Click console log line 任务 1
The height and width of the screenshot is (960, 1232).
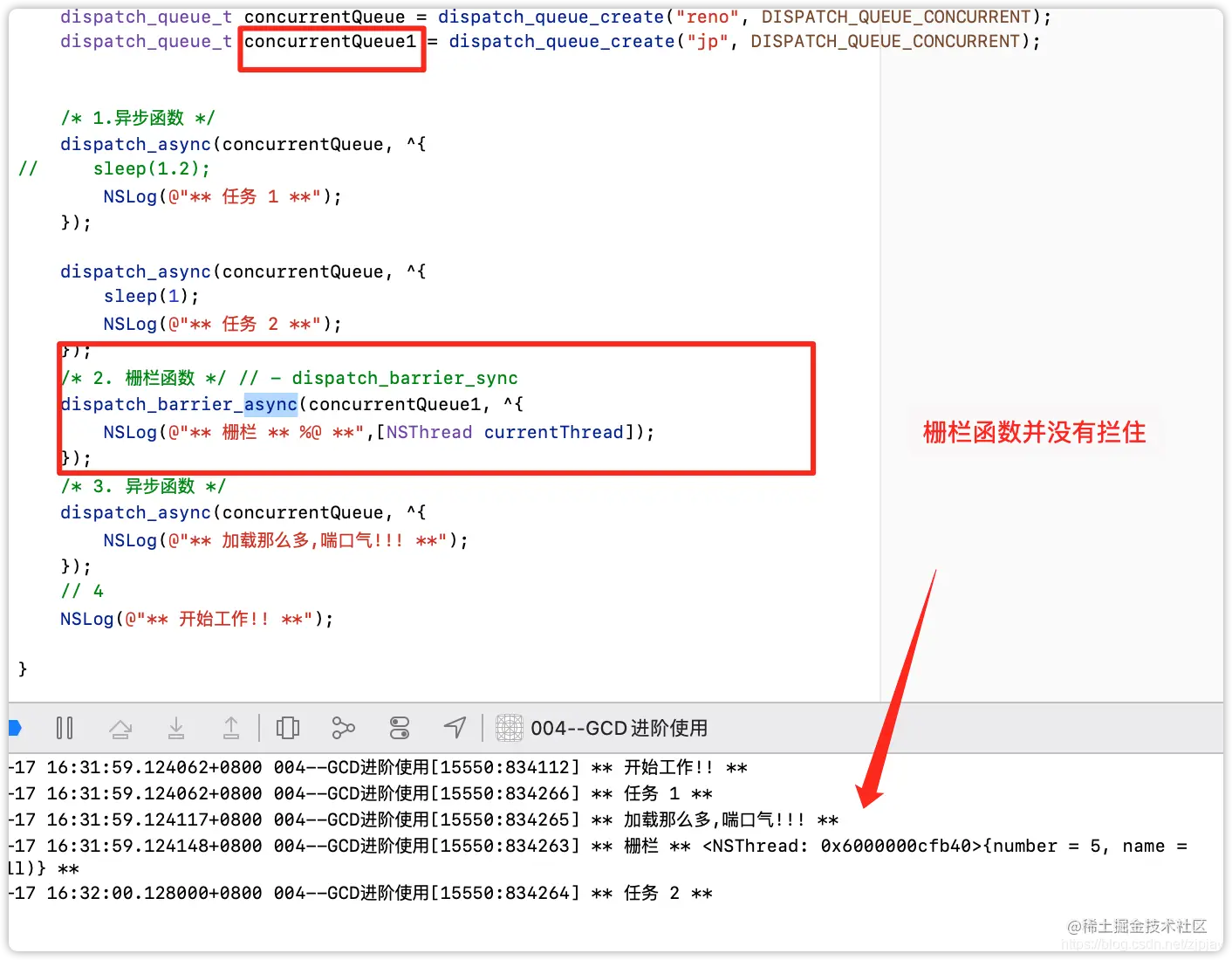pyautogui.click(x=360, y=793)
